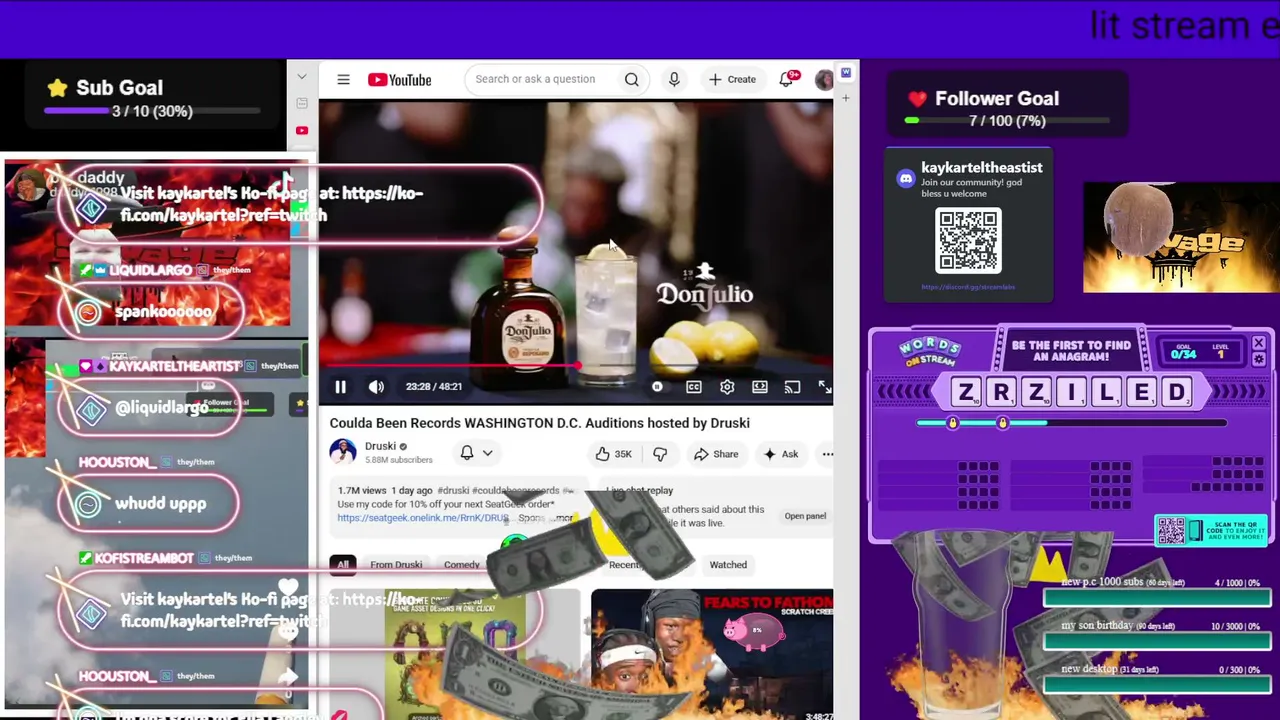Click the Words on Stream logo

(x=930, y=352)
